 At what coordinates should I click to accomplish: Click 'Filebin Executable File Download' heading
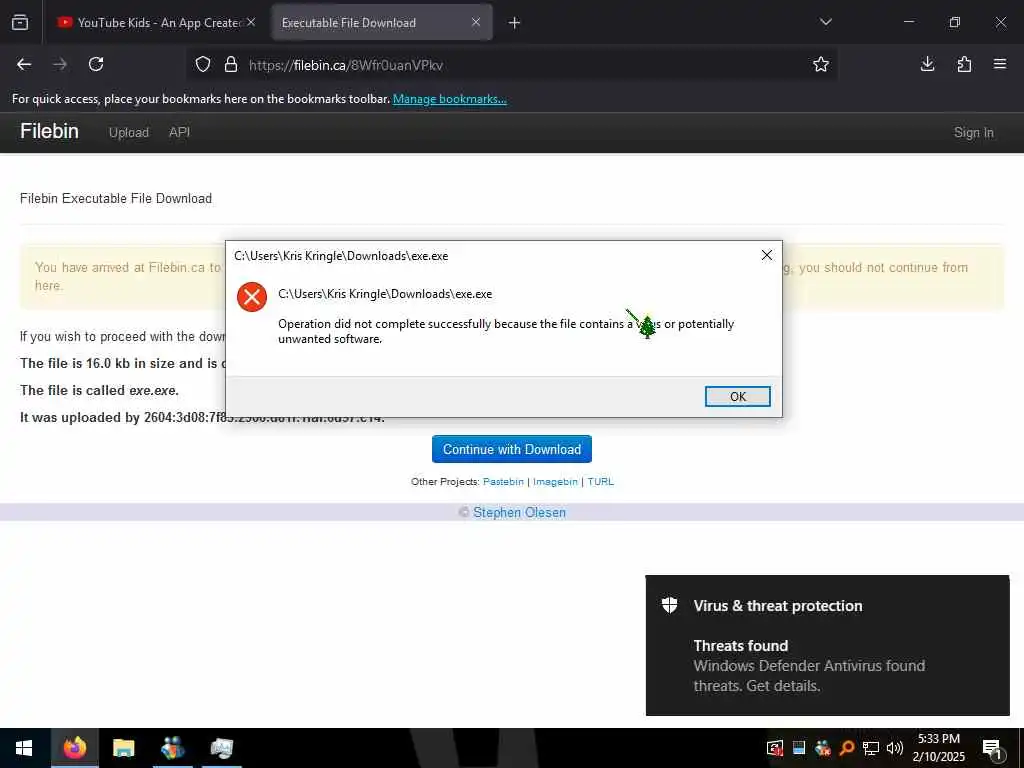click(116, 199)
